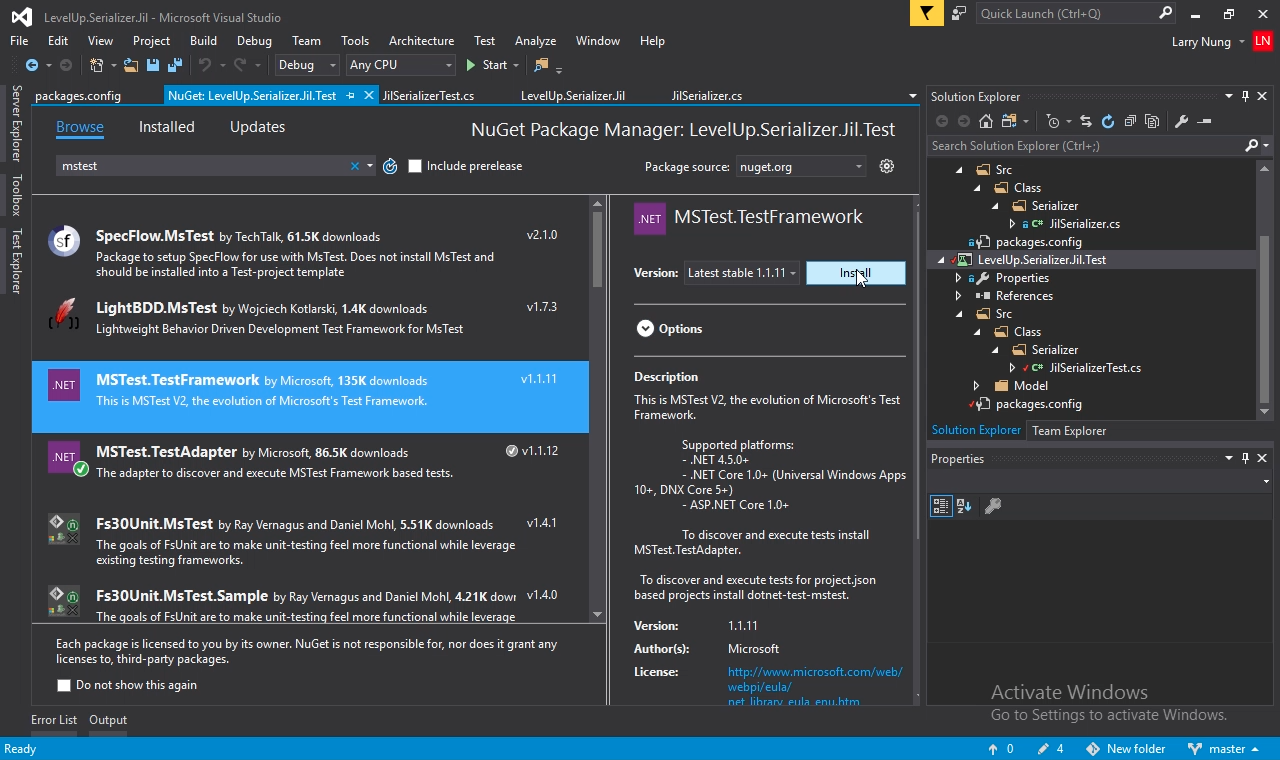
Task: Select the SpecFlow.MsTest package
Action: click(x=310, y=253)
